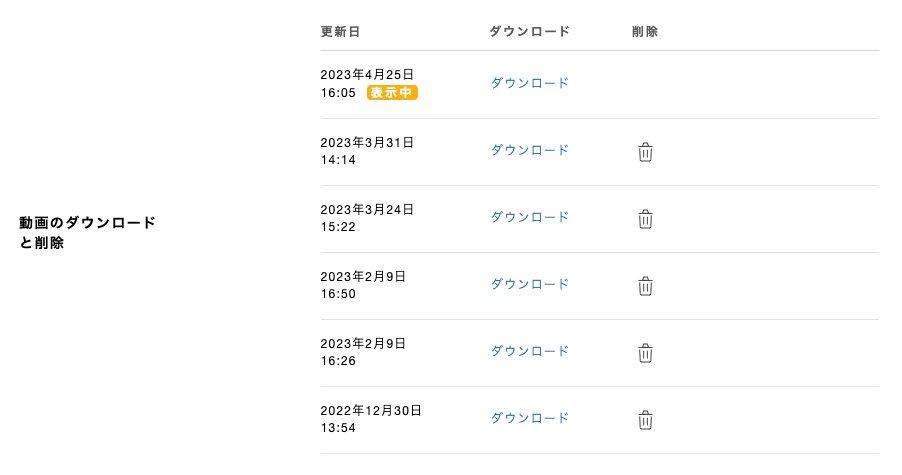Click the 2022年12月30日 date text
The width and height of the screenshot is (902, 475).
[371, 411]
